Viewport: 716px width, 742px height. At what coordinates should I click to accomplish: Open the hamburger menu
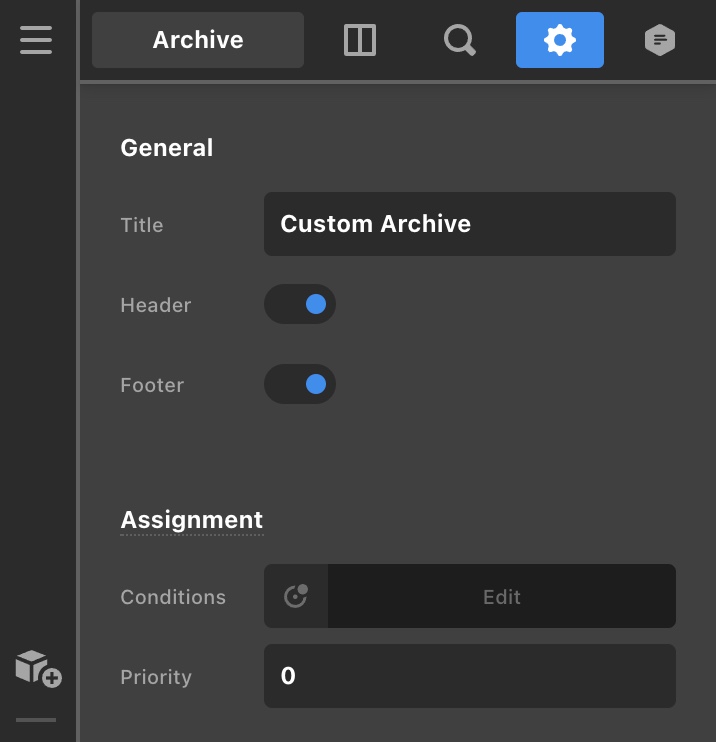point(36,40)
